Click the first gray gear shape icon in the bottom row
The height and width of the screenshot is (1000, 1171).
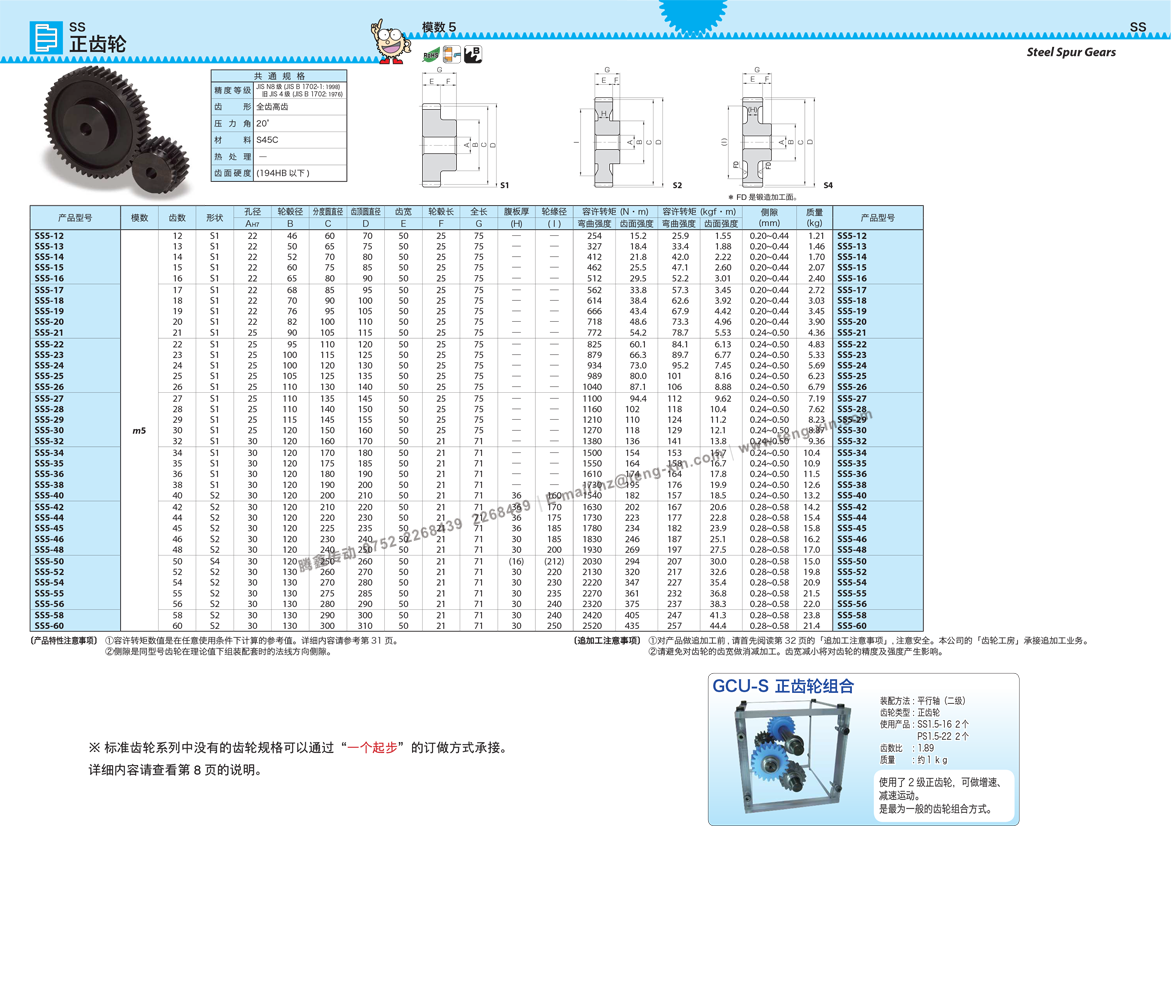439,166
